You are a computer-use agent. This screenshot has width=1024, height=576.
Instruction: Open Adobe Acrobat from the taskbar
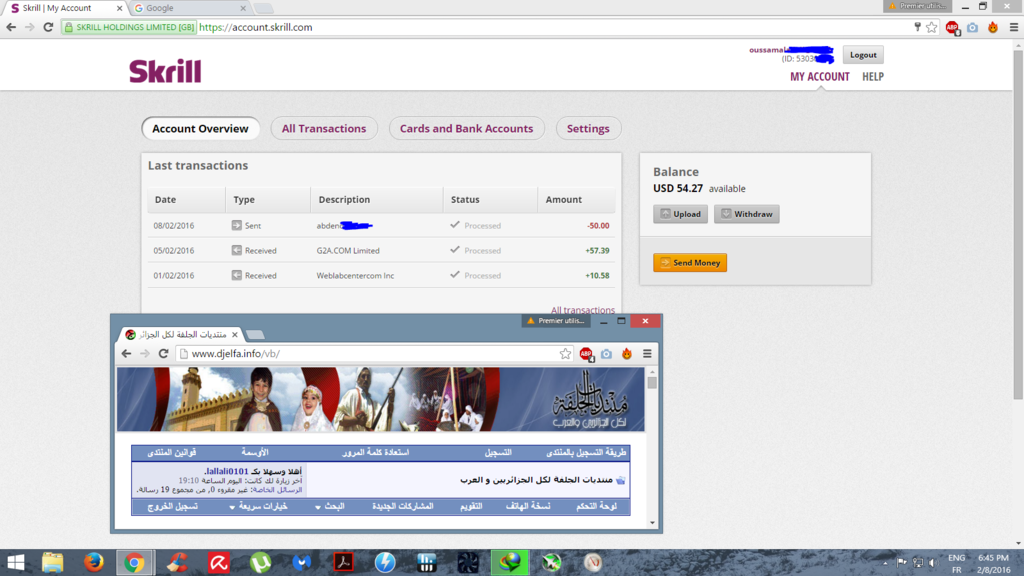click(x=344, y=562)
